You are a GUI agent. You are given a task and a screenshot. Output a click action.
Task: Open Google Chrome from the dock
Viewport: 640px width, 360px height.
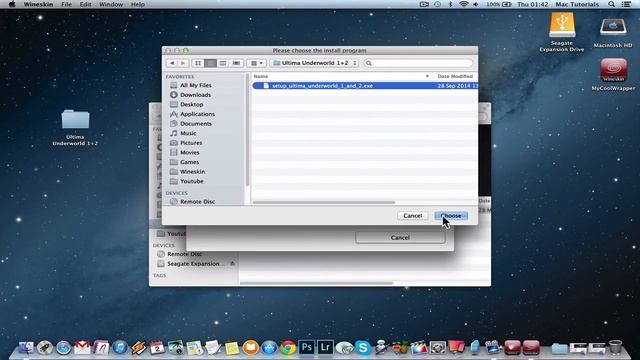point(288,348)
